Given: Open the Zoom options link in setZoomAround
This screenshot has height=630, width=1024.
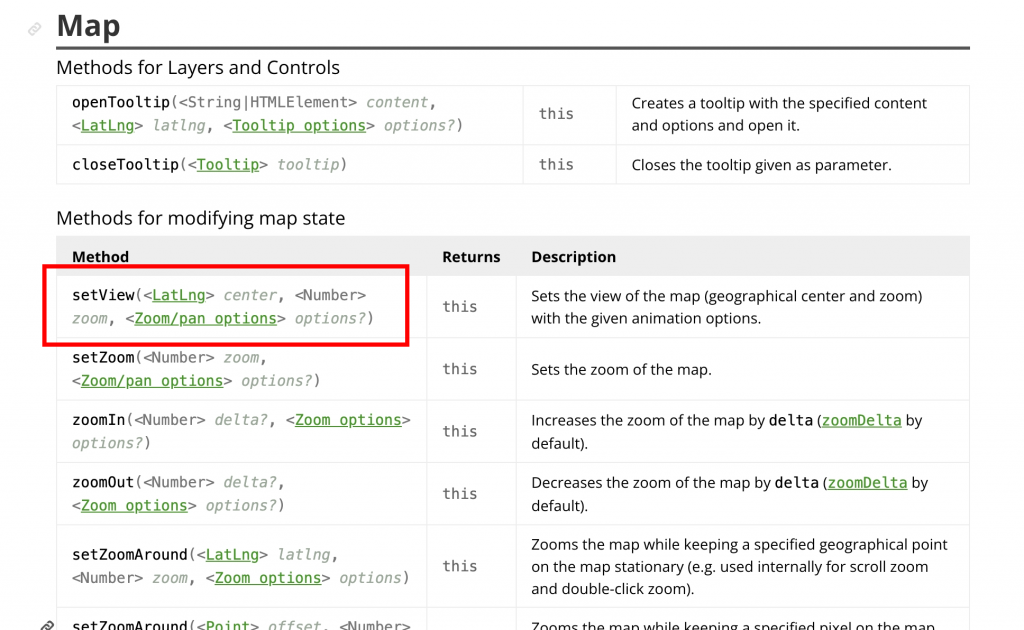Looking at the screenshot, I should pyautogui.click(x=268, y=578).
